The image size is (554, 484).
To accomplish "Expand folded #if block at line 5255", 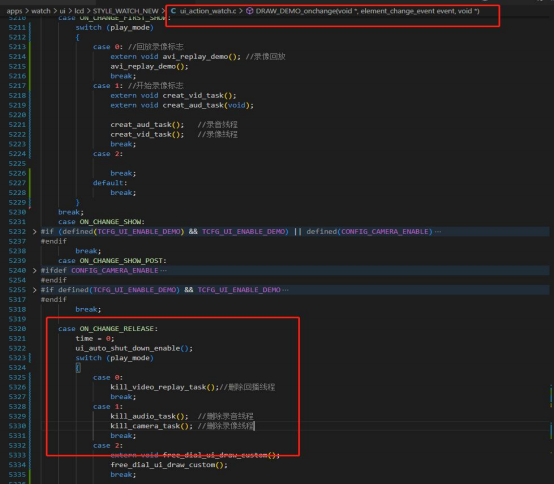I will (34, 290).
